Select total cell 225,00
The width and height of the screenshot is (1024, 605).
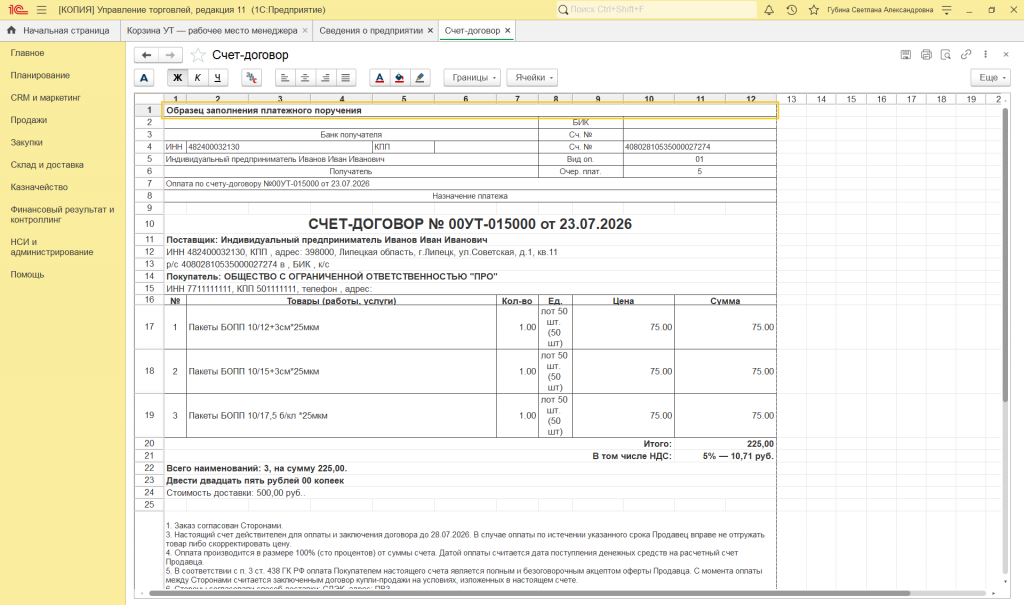click(x=725, y=444)
